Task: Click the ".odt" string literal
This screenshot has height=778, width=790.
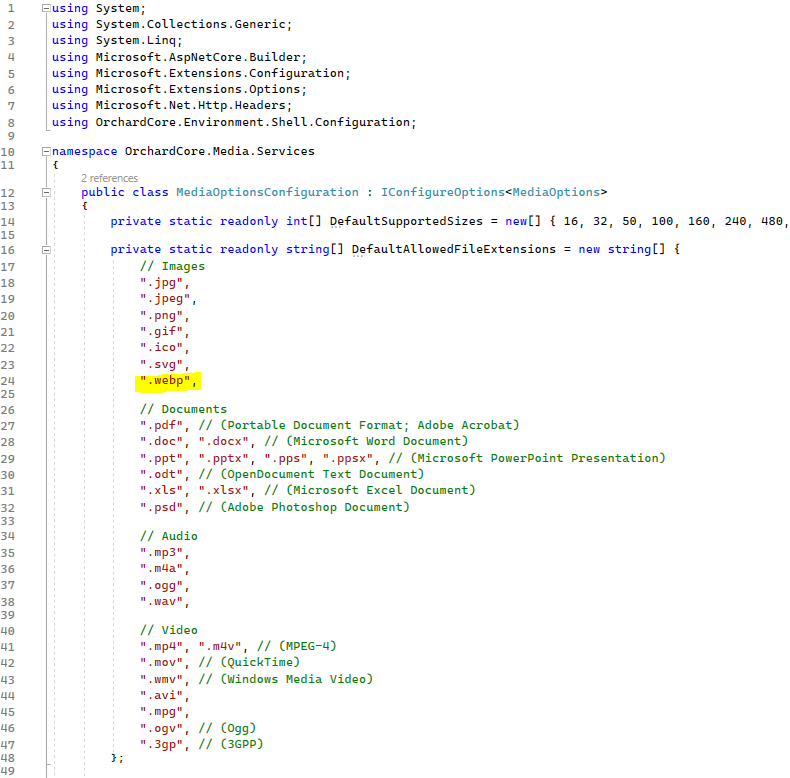Action: pos(161,474)
